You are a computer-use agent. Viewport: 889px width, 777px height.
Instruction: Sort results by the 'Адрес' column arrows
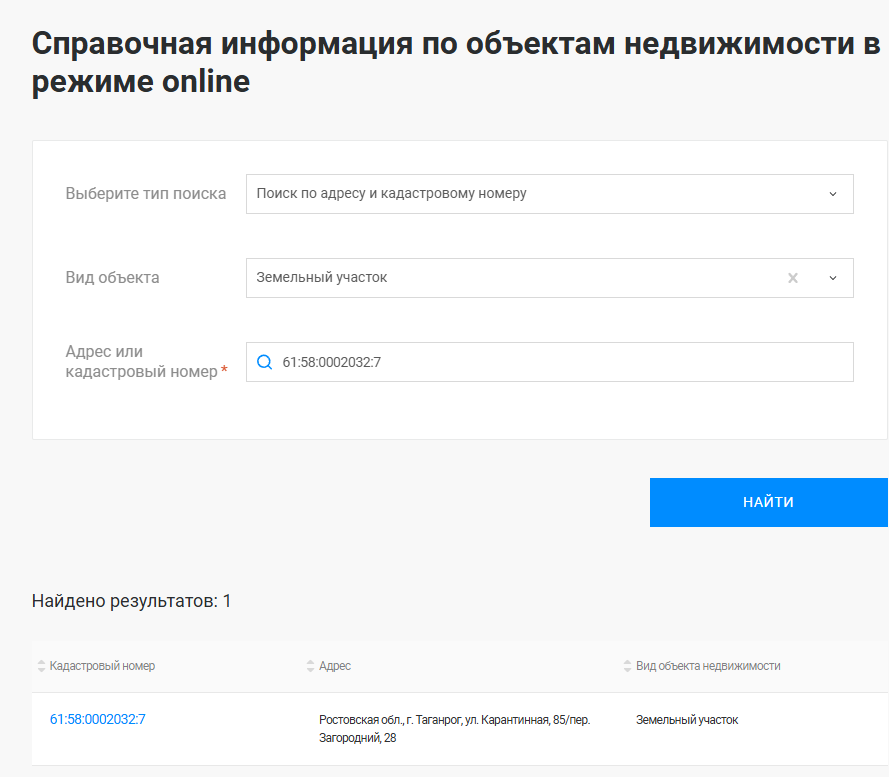(x=310, y=666)
